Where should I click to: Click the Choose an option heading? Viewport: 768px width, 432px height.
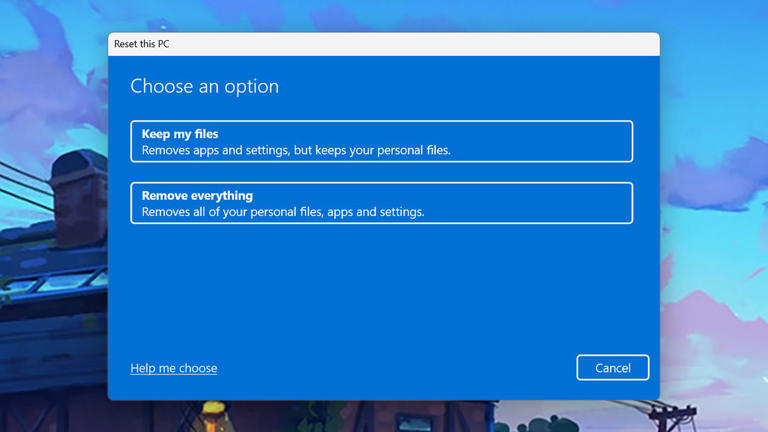(x=204, y=86)
